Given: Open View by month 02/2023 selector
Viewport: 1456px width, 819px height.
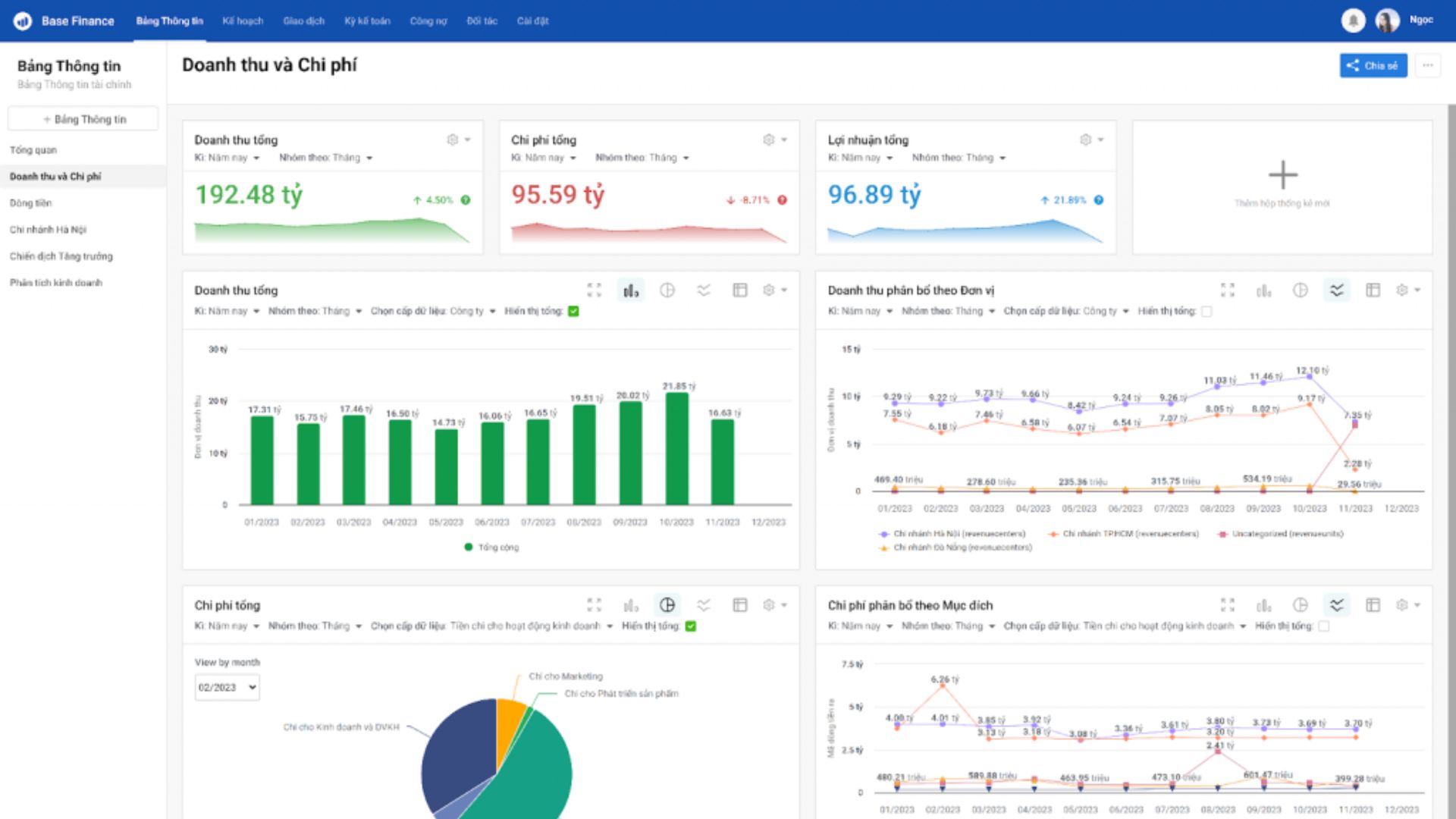Looking at the screenshot, I should [227, 688].
